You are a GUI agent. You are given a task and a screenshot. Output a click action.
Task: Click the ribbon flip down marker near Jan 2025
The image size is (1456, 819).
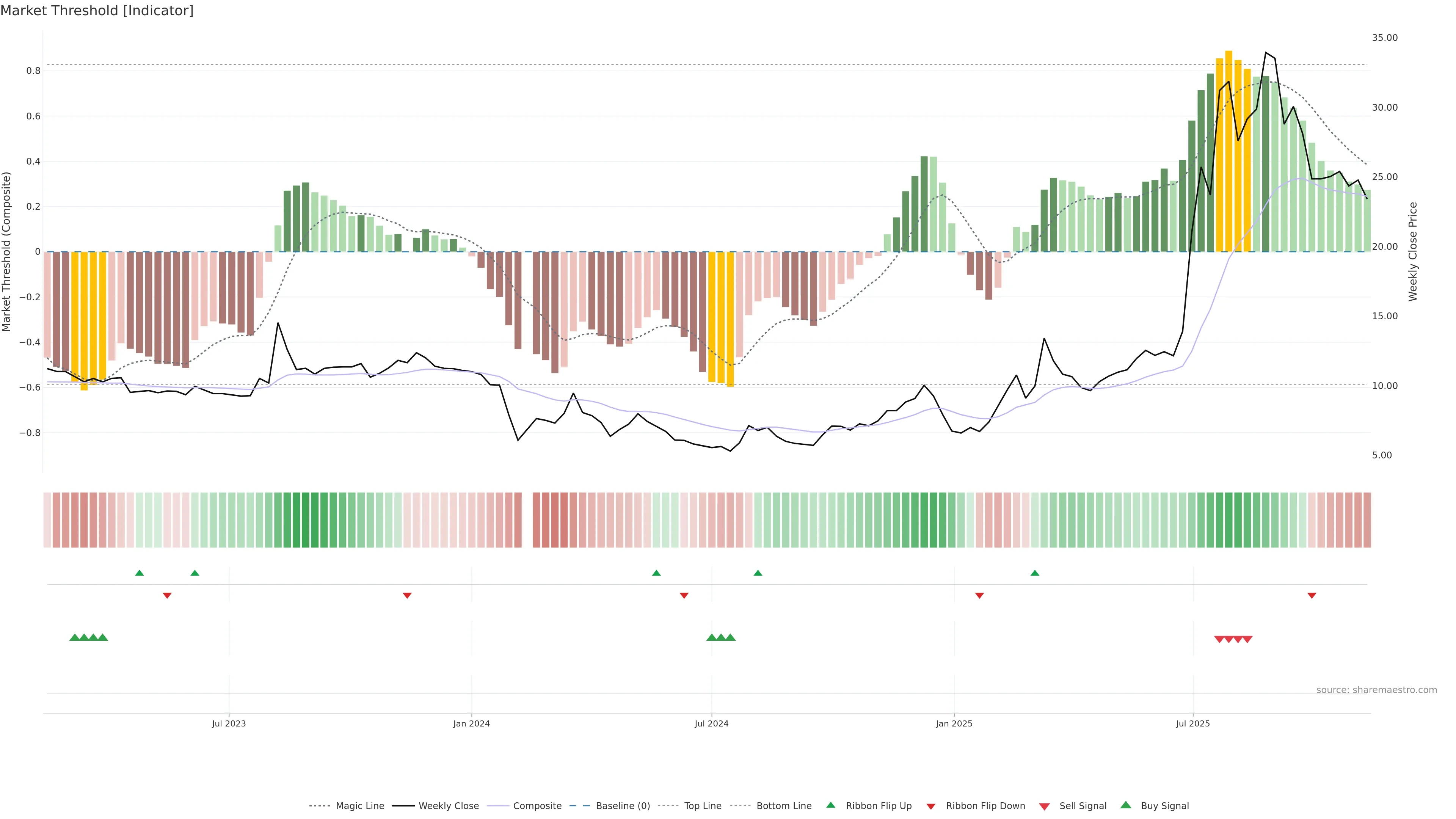[979, 596]
